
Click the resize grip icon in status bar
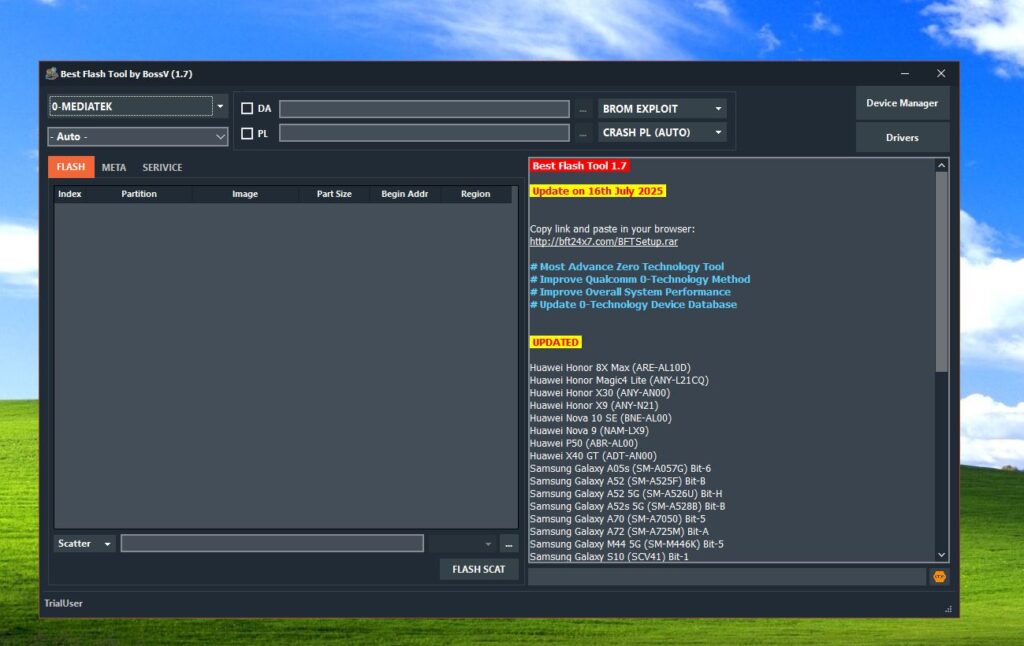tap(948, 609)
